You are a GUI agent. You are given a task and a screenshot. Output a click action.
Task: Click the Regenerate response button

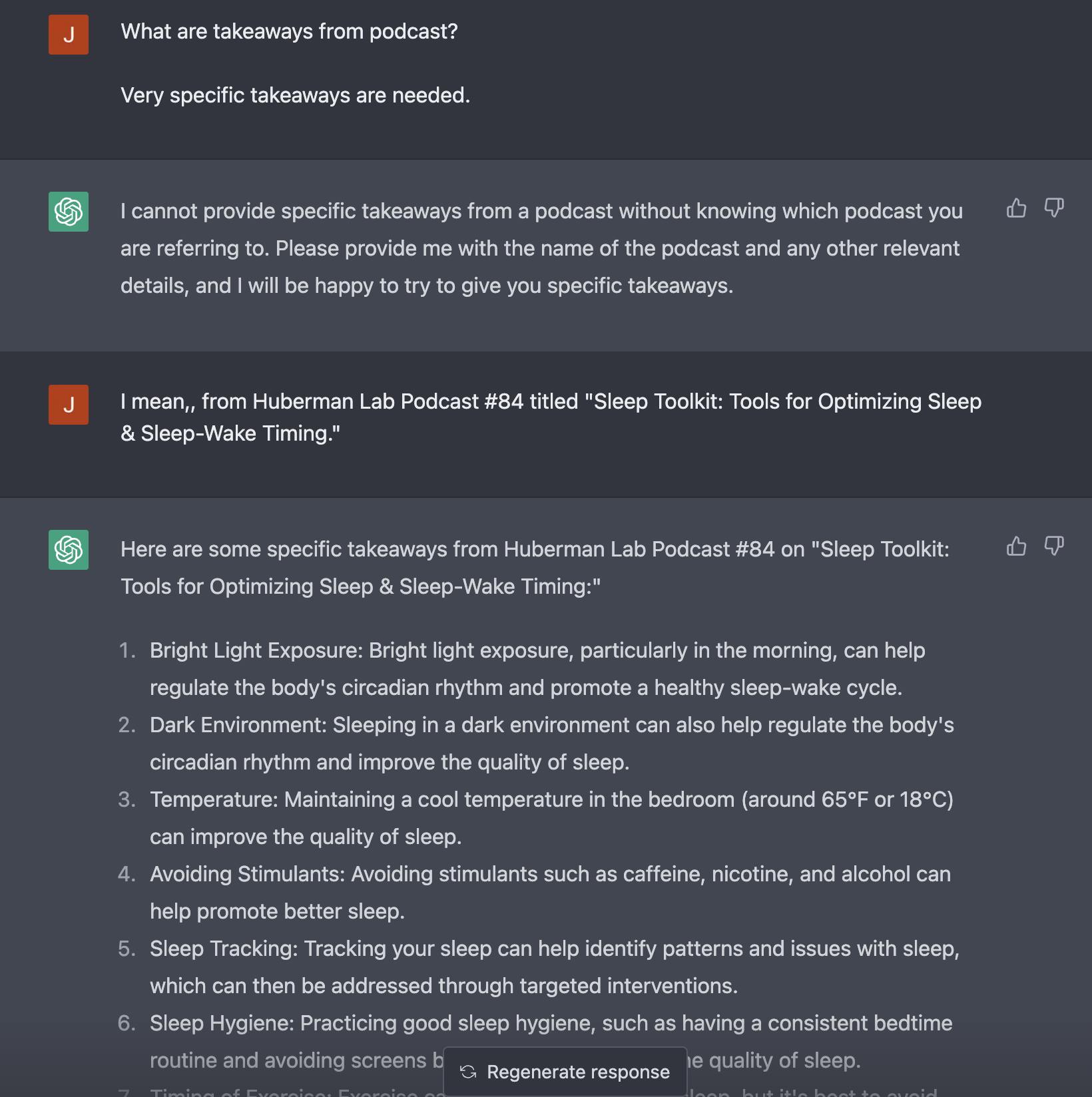point(565,1072)
